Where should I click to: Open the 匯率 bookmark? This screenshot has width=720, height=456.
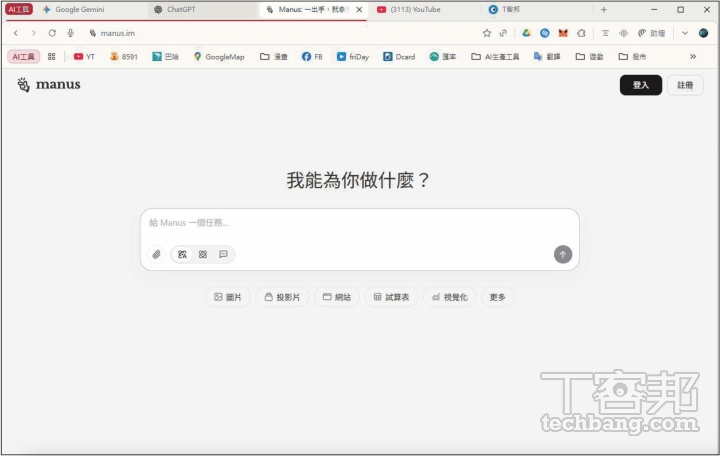[x=443, y=56]
